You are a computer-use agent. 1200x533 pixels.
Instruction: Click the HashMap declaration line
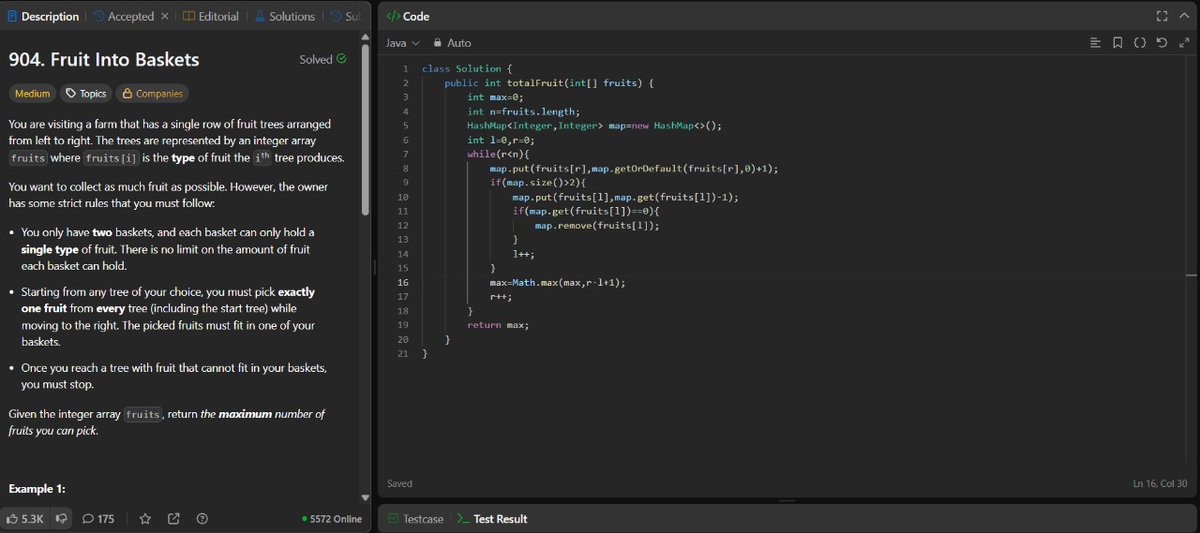(593, 126)
